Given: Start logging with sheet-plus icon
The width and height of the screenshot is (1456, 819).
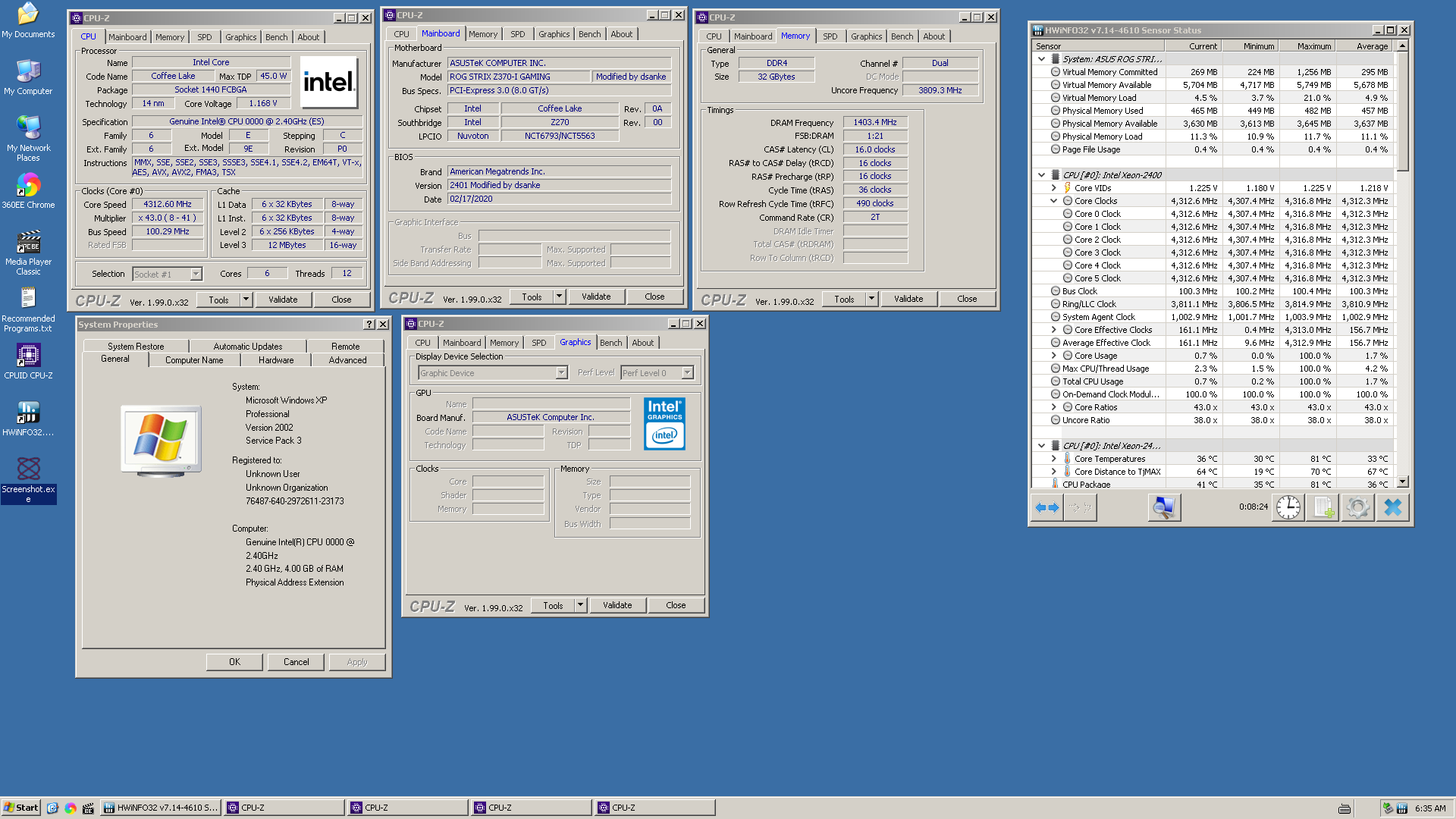Looking at the screenshot, I should pos(1323,507).
